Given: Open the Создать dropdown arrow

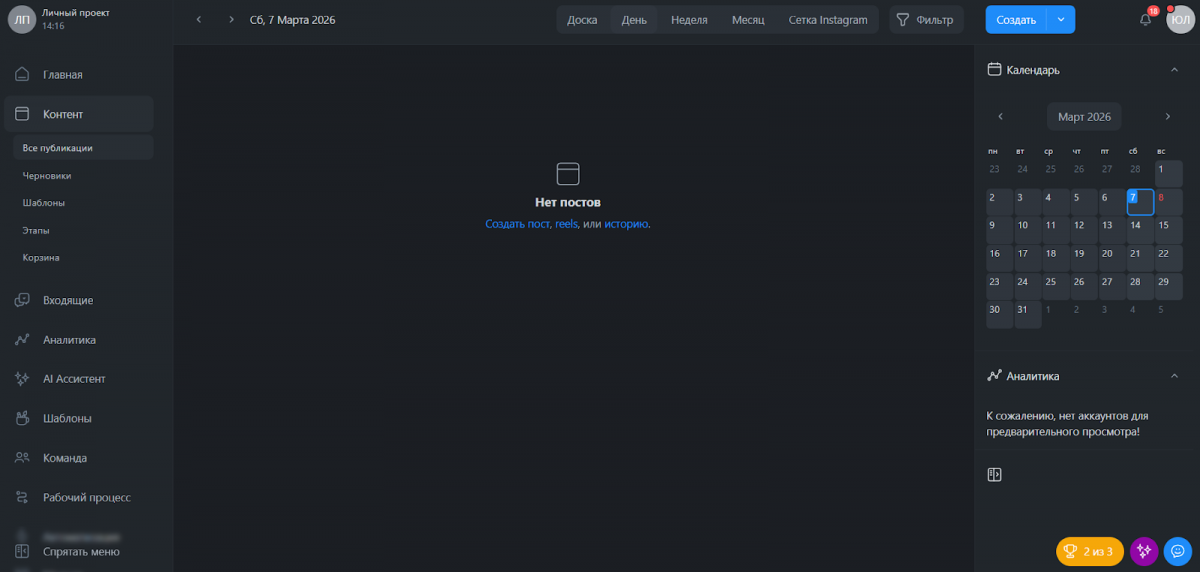Looking at the screenshot, I should pyautogui.click(x=1061, y=20).
